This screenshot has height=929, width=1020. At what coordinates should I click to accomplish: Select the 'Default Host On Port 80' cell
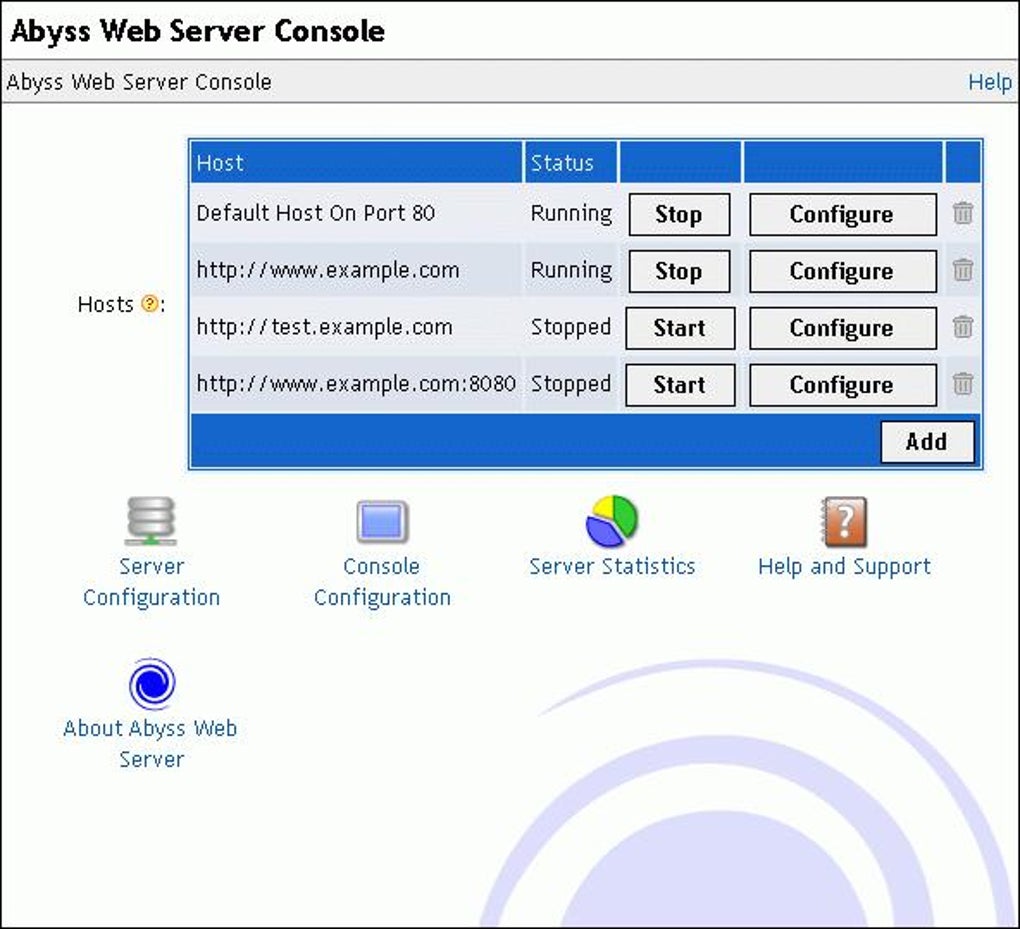(356, 213)
